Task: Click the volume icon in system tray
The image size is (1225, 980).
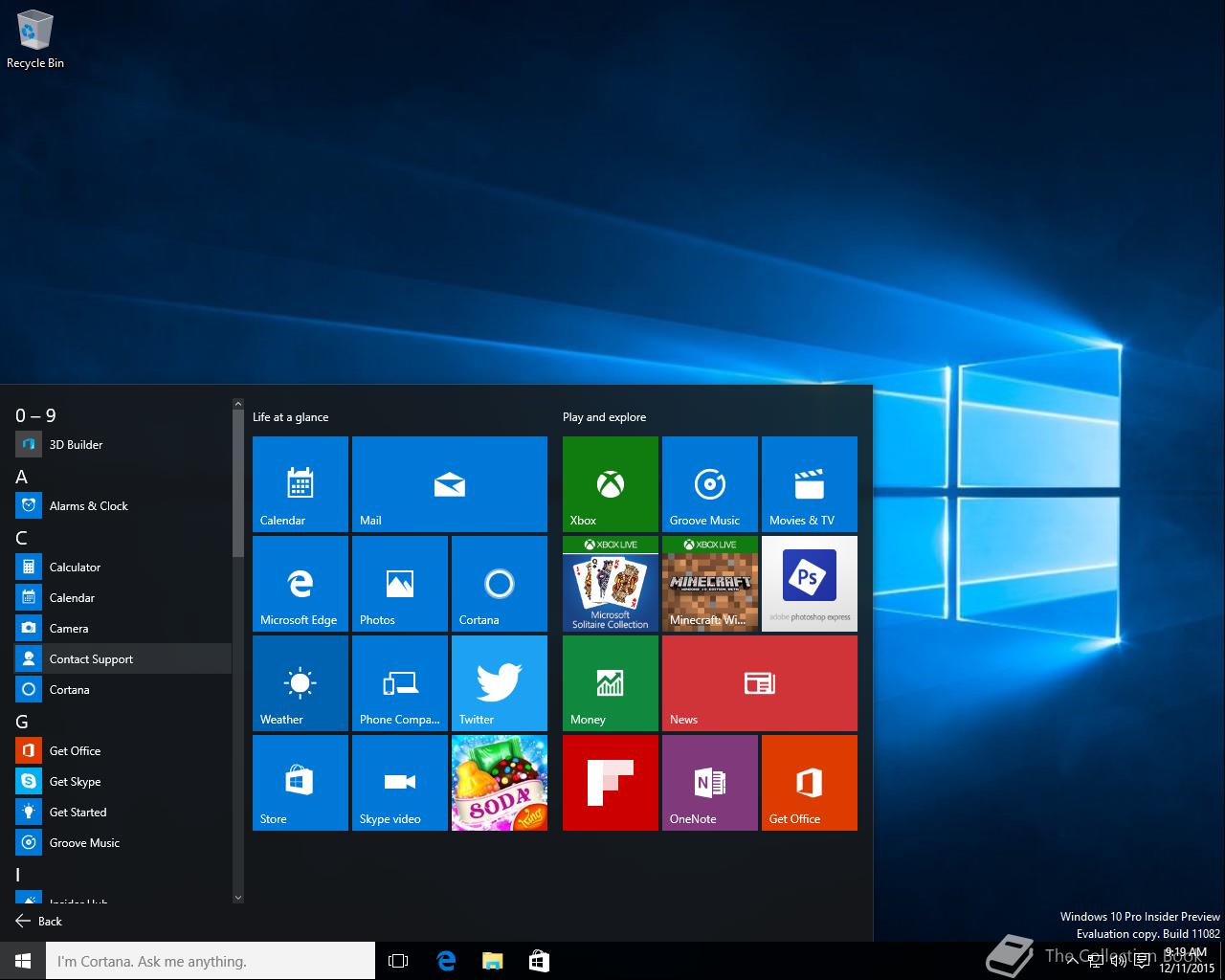Action: click(x=1119, y=961)
